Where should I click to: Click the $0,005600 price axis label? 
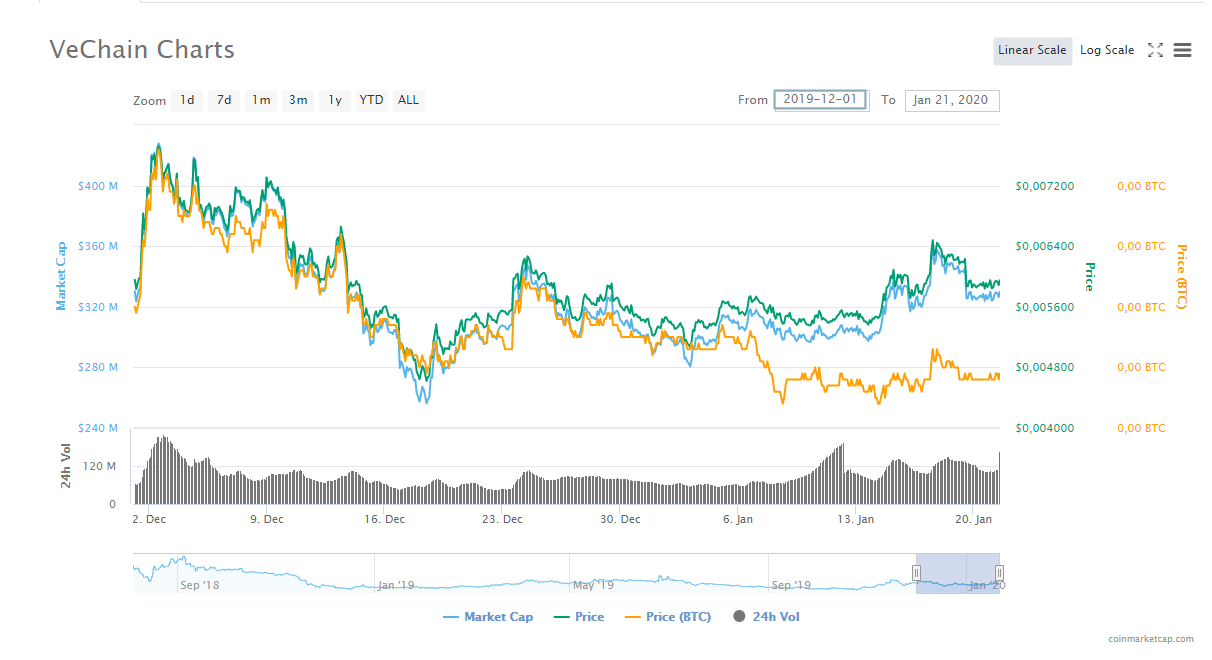click(x=1045, y=307)
